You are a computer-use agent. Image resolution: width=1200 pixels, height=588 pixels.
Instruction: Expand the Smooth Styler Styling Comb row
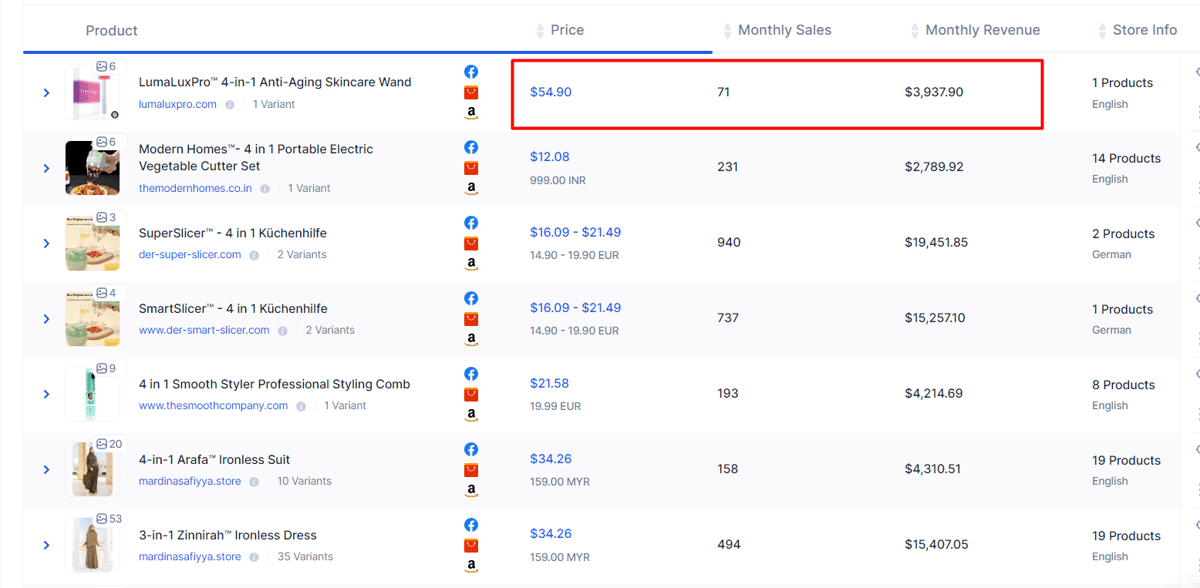[x=46, y=394]
